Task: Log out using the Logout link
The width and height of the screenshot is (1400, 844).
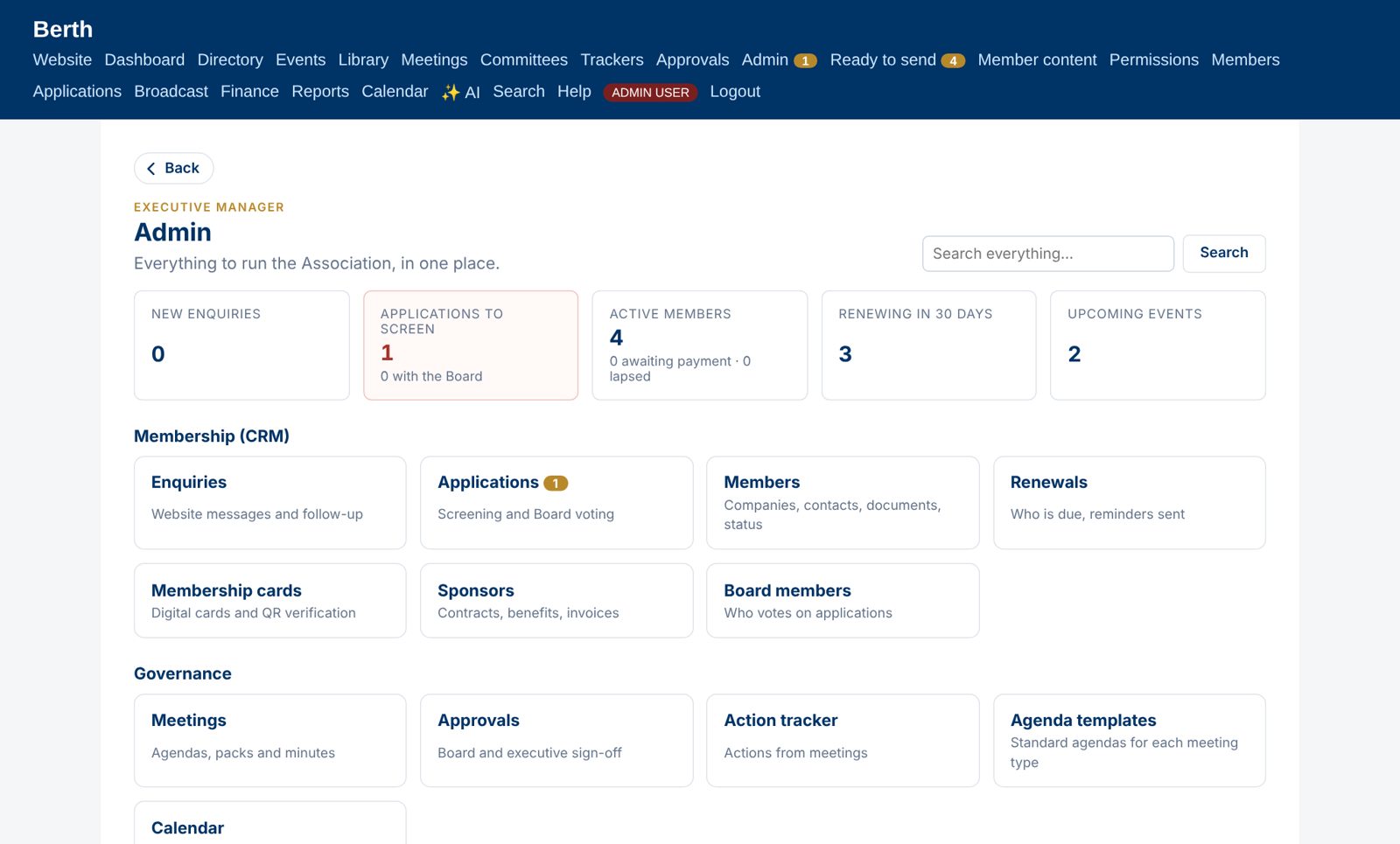Action: (x=735, y=91)
